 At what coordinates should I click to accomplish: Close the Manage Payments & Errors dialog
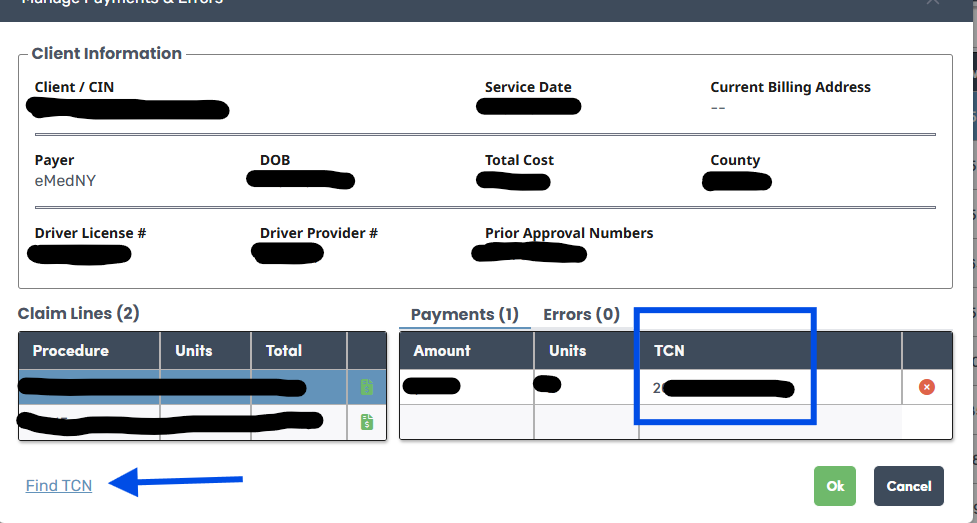[x=932, y=3]
